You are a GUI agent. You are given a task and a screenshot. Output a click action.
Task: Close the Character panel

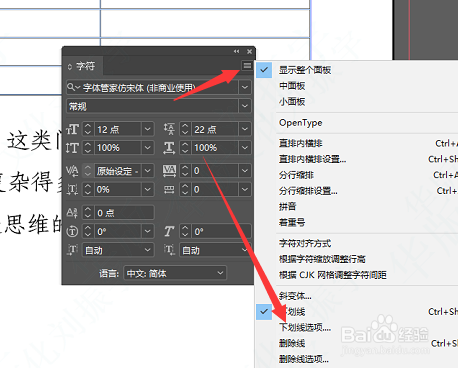tap(249, 51)
